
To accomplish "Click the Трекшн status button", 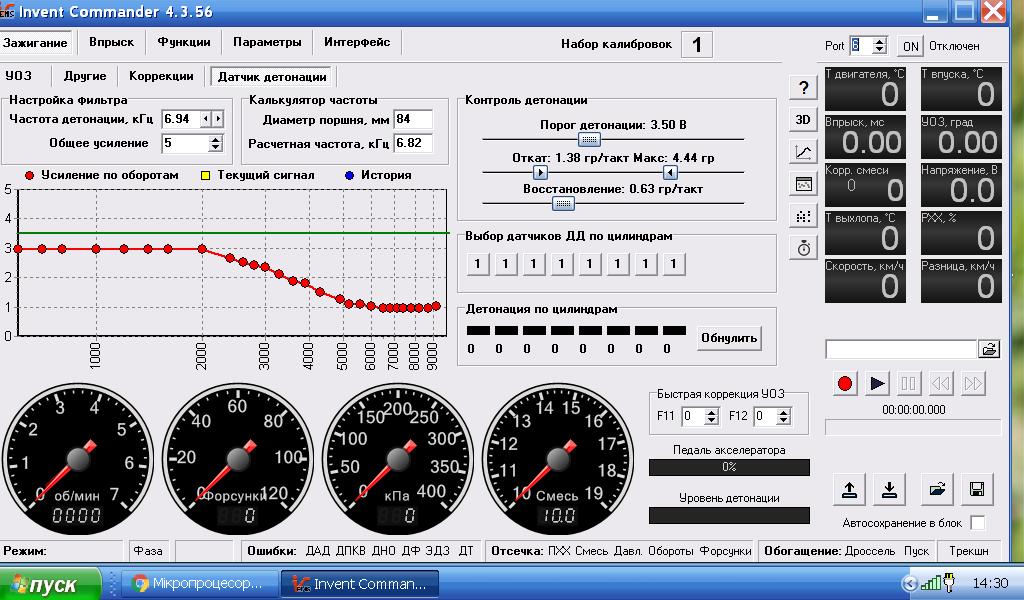I will coord(968,551).
